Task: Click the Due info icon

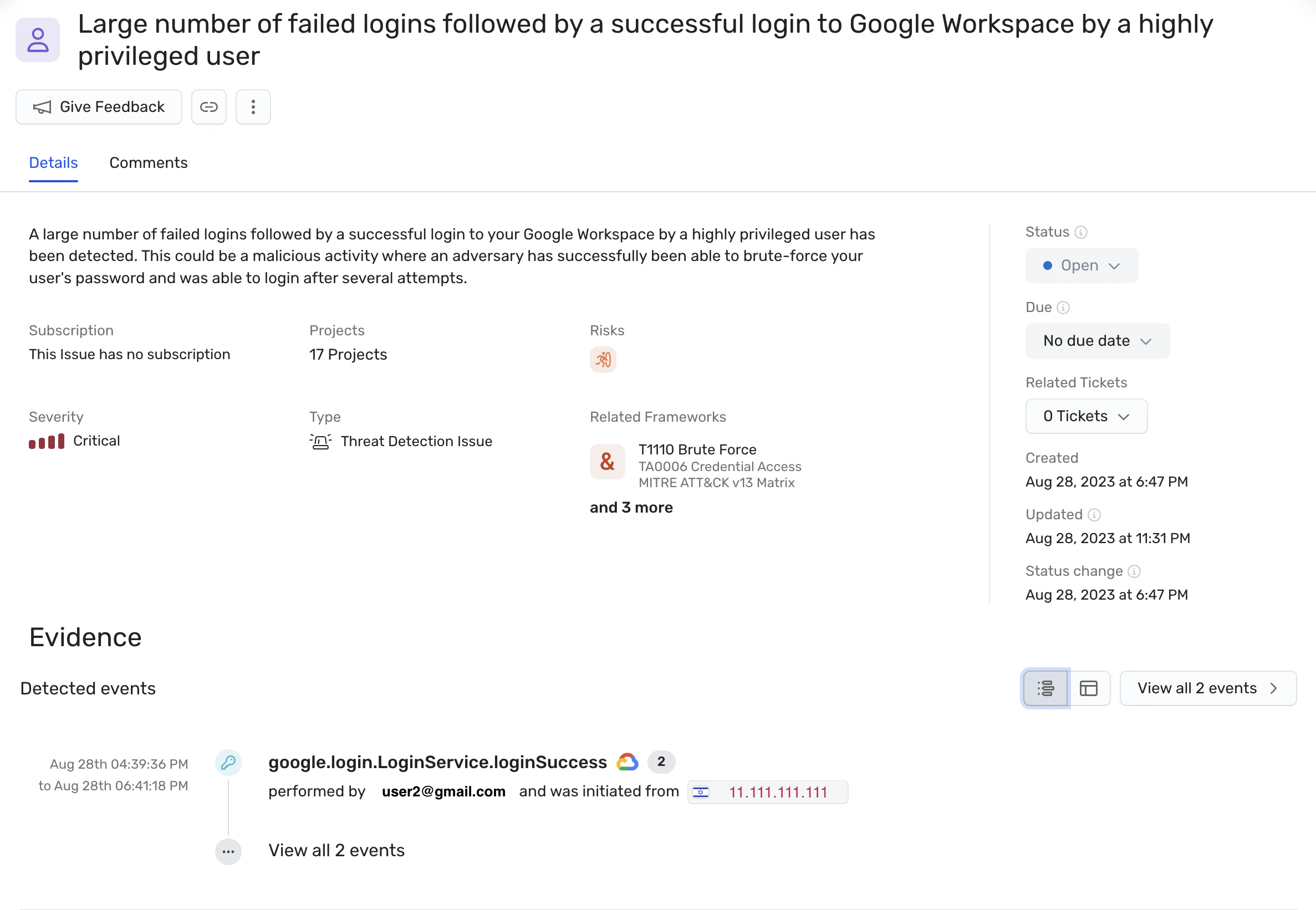Action: click(x=1063, y=308)
